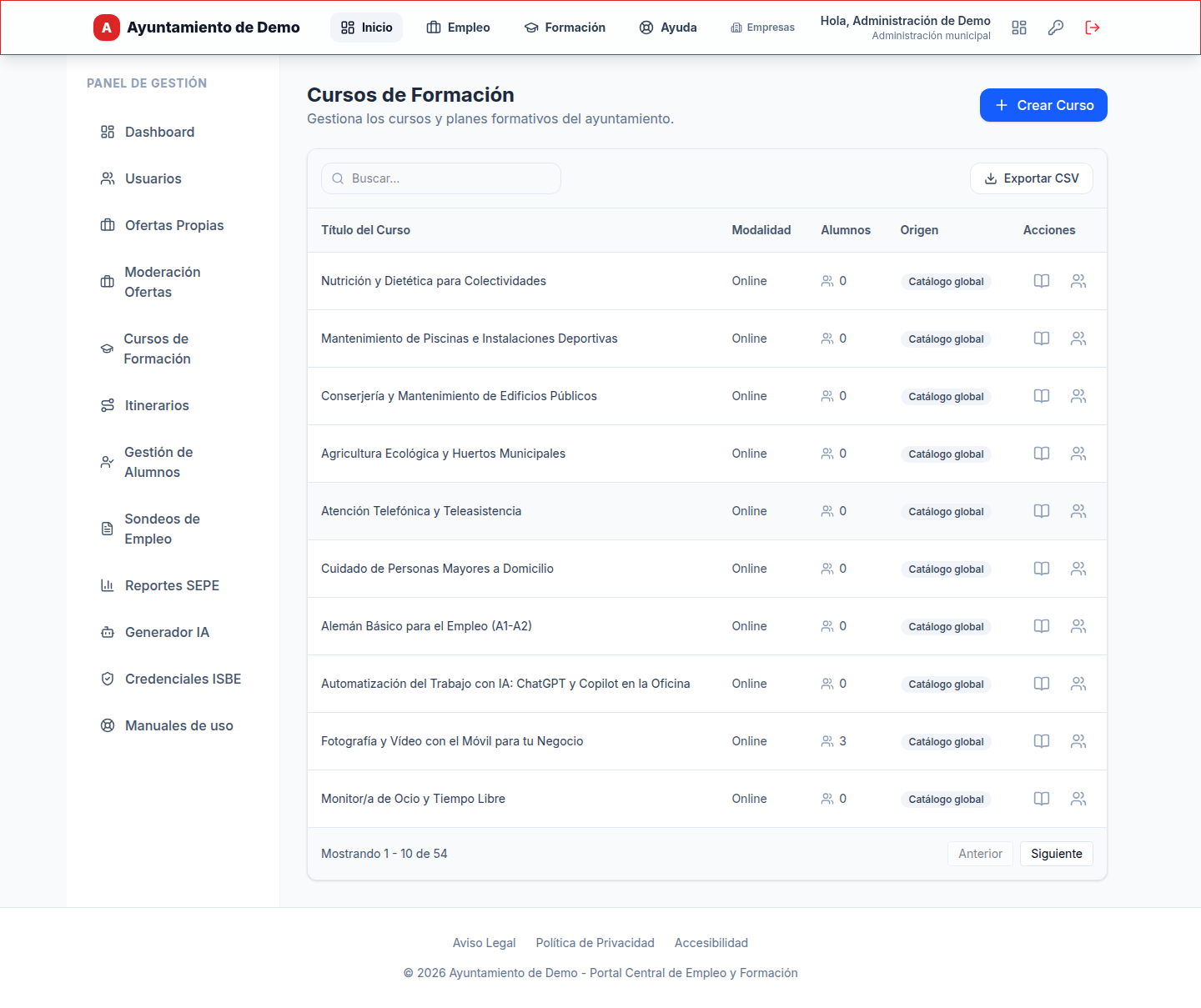The height and width of the screenshot is (1008, 1201).
Task: Open Sondeos de Empleo in sidebar
Action: click(173, 529)
